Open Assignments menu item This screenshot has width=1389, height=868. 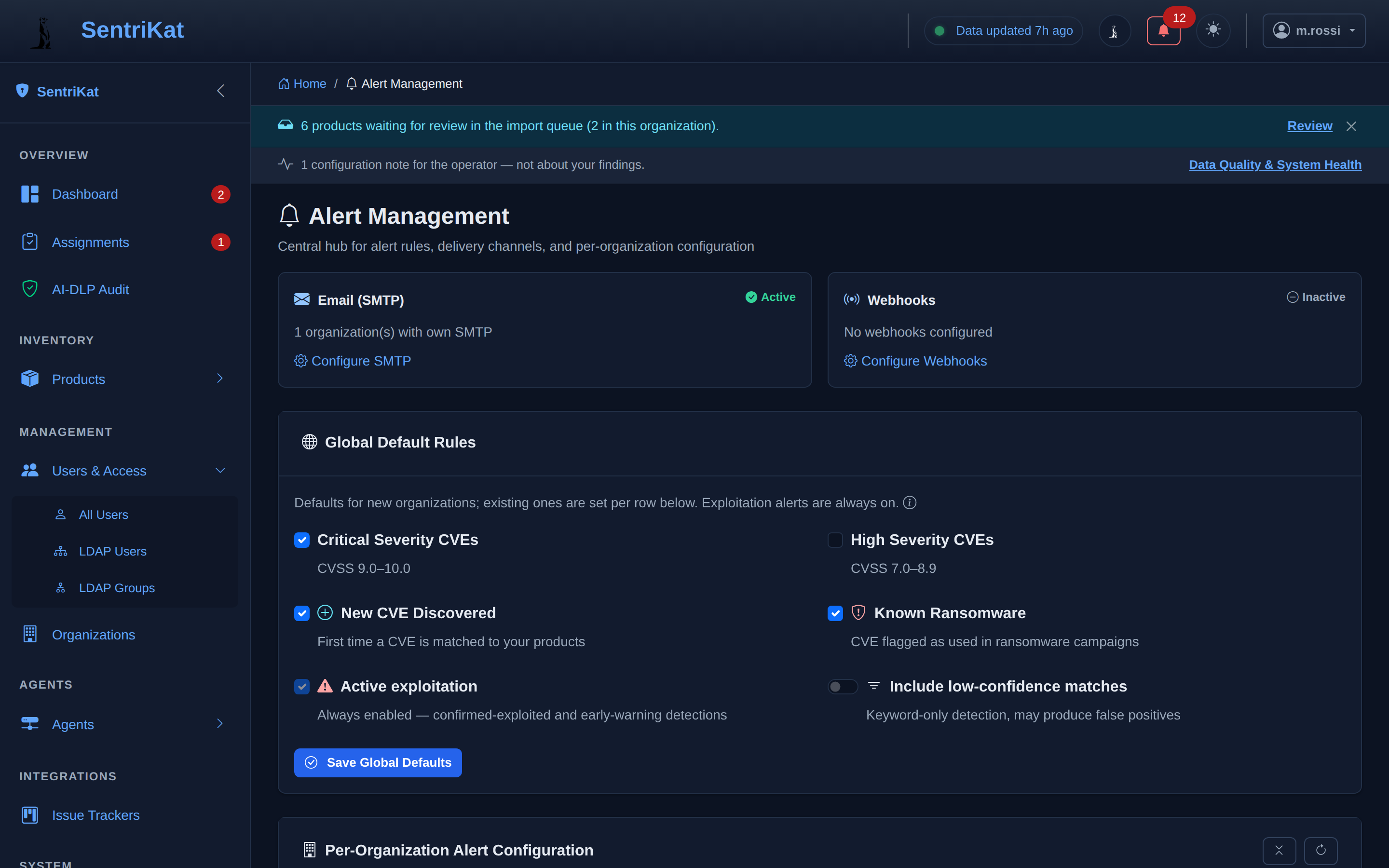(x=125, y=242)
